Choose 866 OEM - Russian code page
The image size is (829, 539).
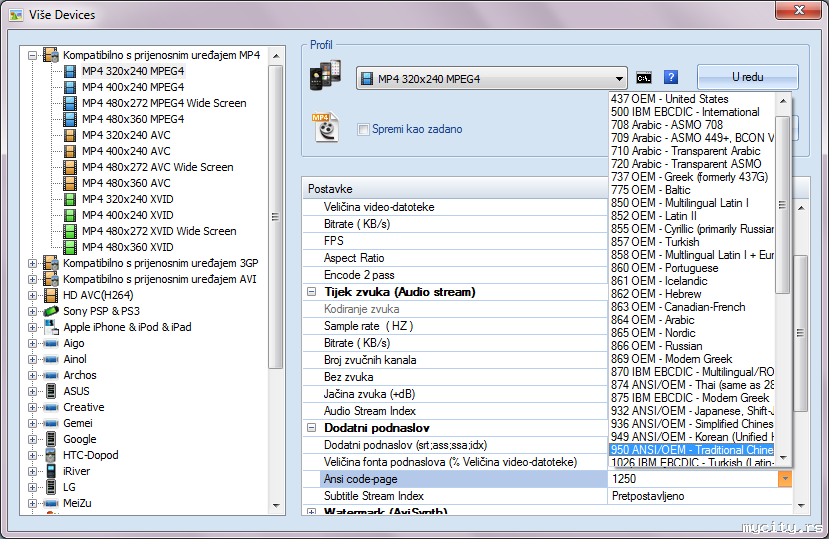(692, 346)
